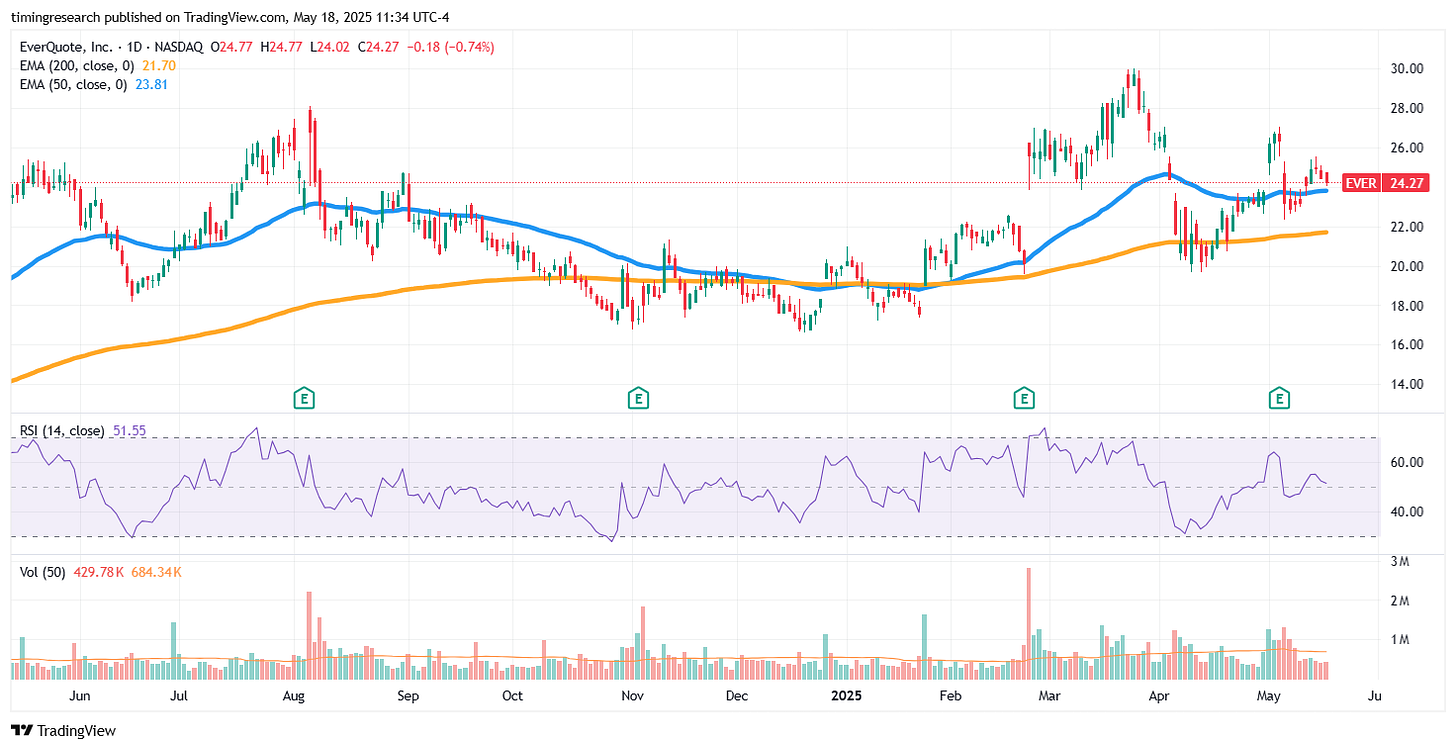
Task: Select the RSI (14, close) legend label
Action: [61, 431]
